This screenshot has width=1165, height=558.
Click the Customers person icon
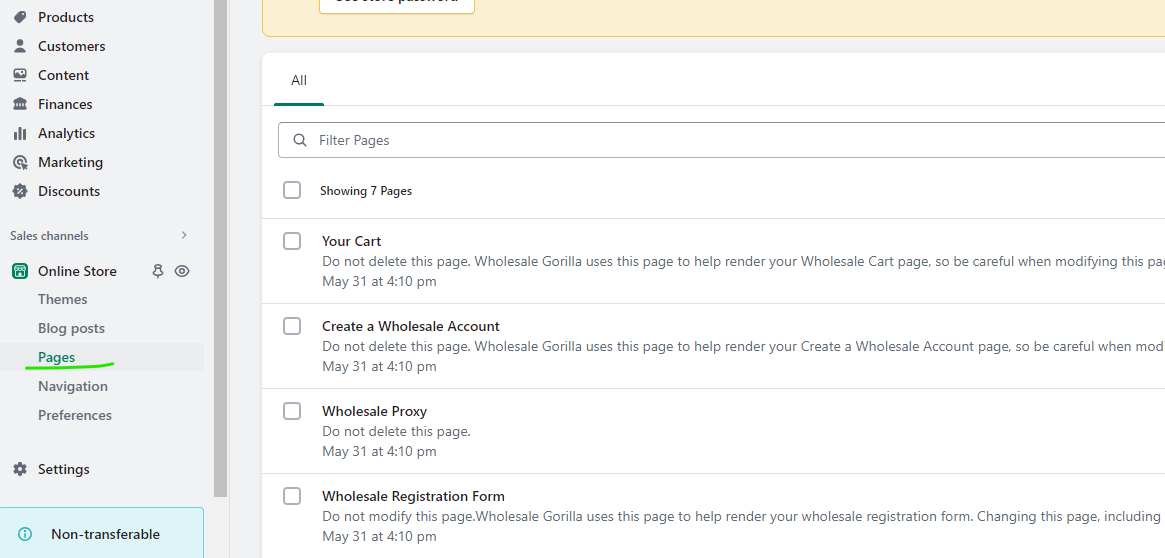pos(20,46)
